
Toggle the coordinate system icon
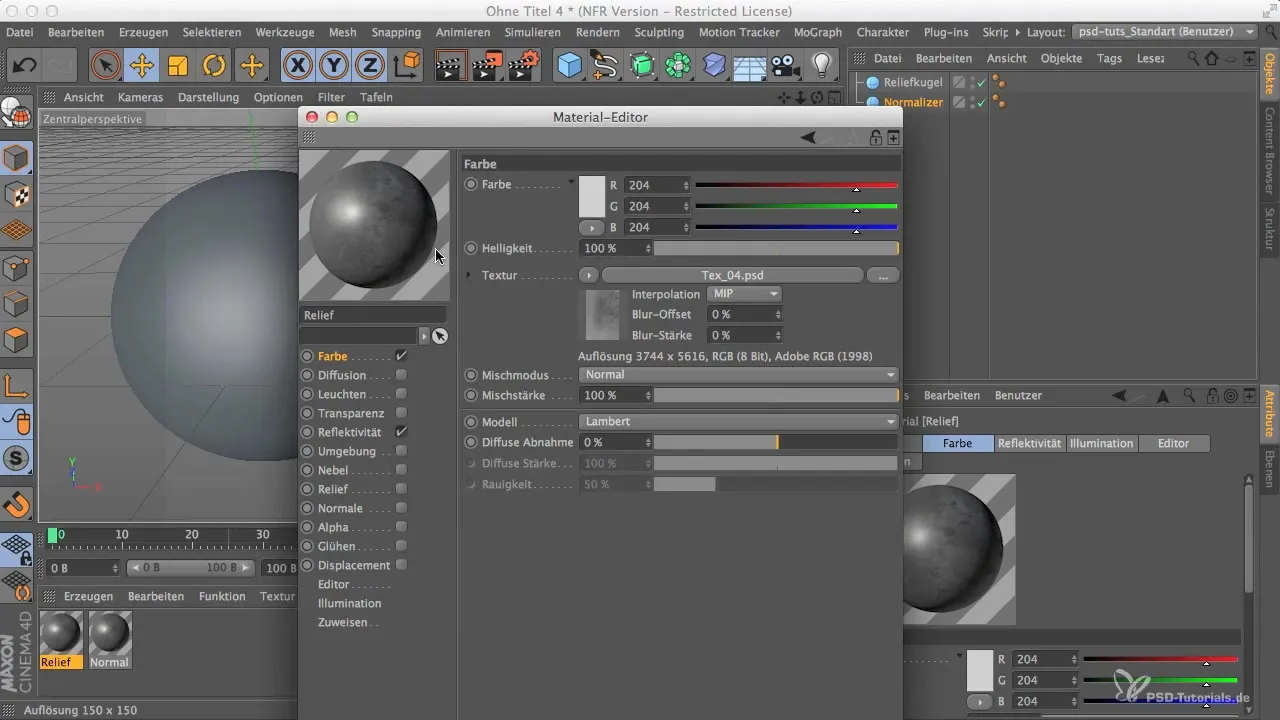[x=407, y=66]
